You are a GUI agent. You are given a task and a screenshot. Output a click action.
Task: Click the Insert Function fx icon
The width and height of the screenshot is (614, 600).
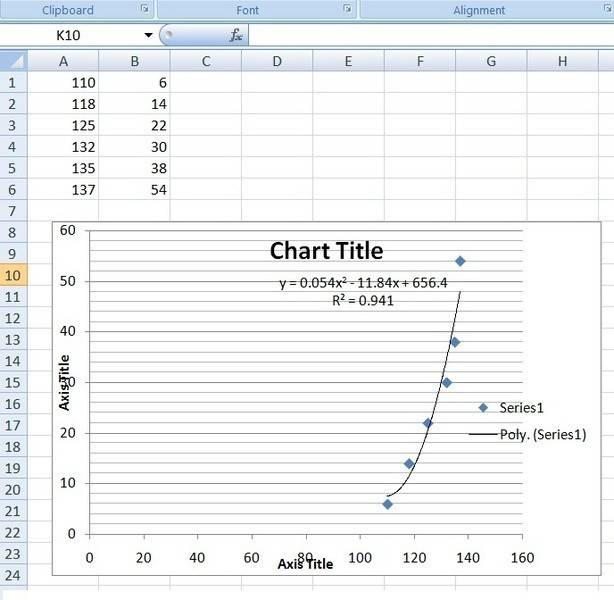click(236, 35)
